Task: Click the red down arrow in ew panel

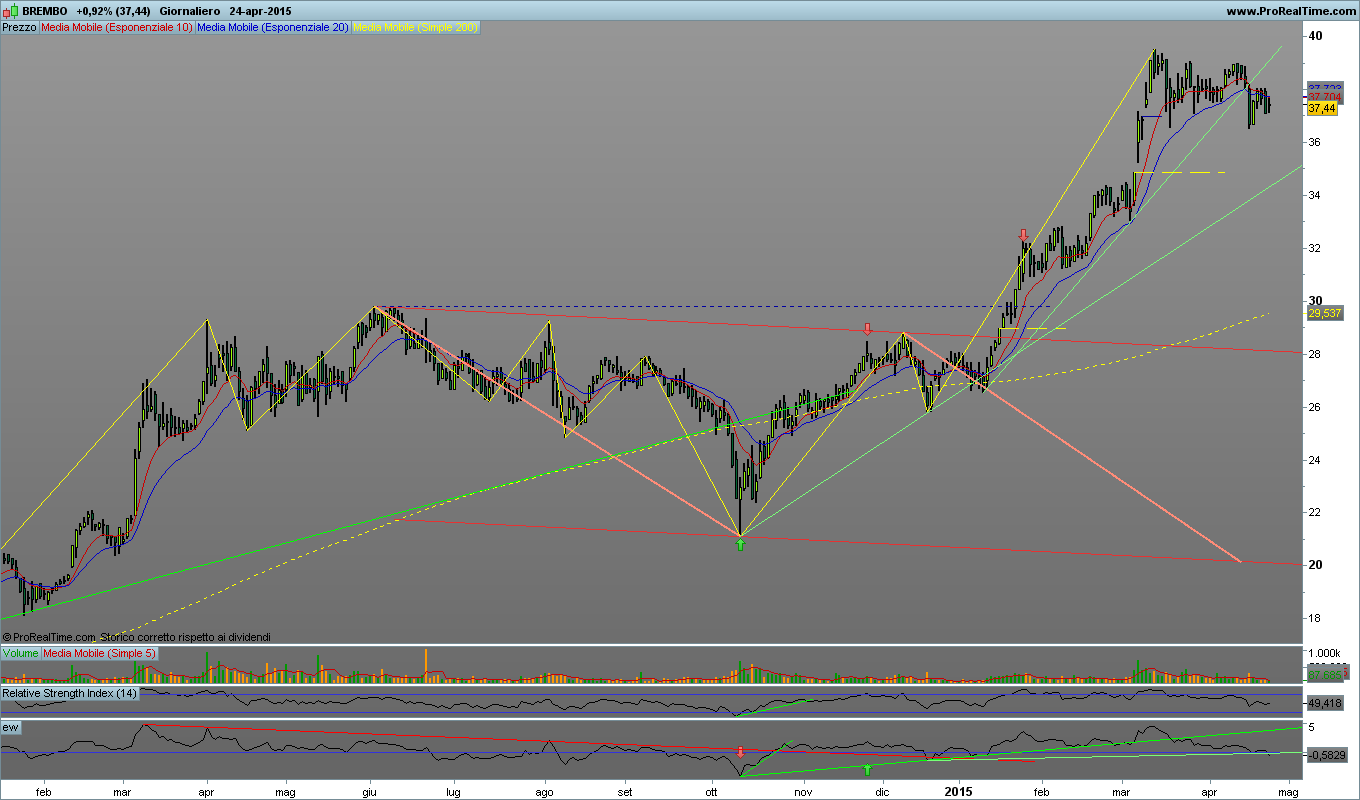Action: (x=740, y=751)
